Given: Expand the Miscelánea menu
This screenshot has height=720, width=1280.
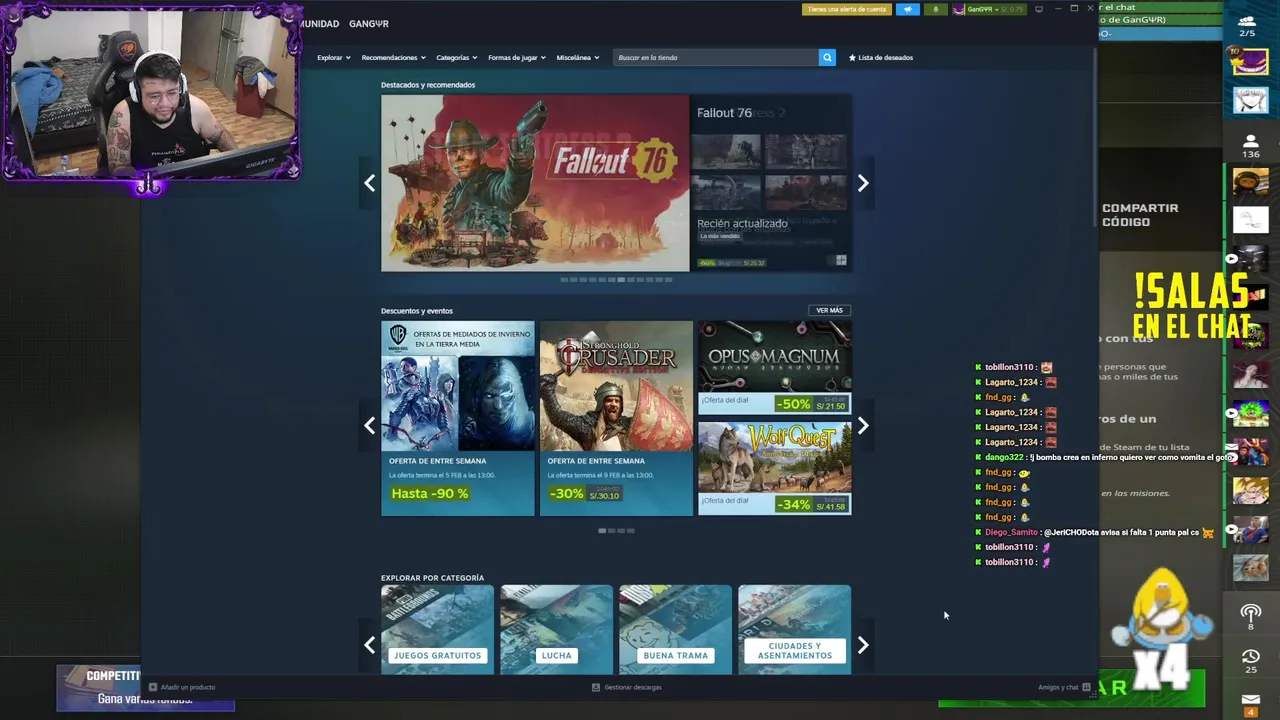Looking at the screenshot, I should coord(577,57).
